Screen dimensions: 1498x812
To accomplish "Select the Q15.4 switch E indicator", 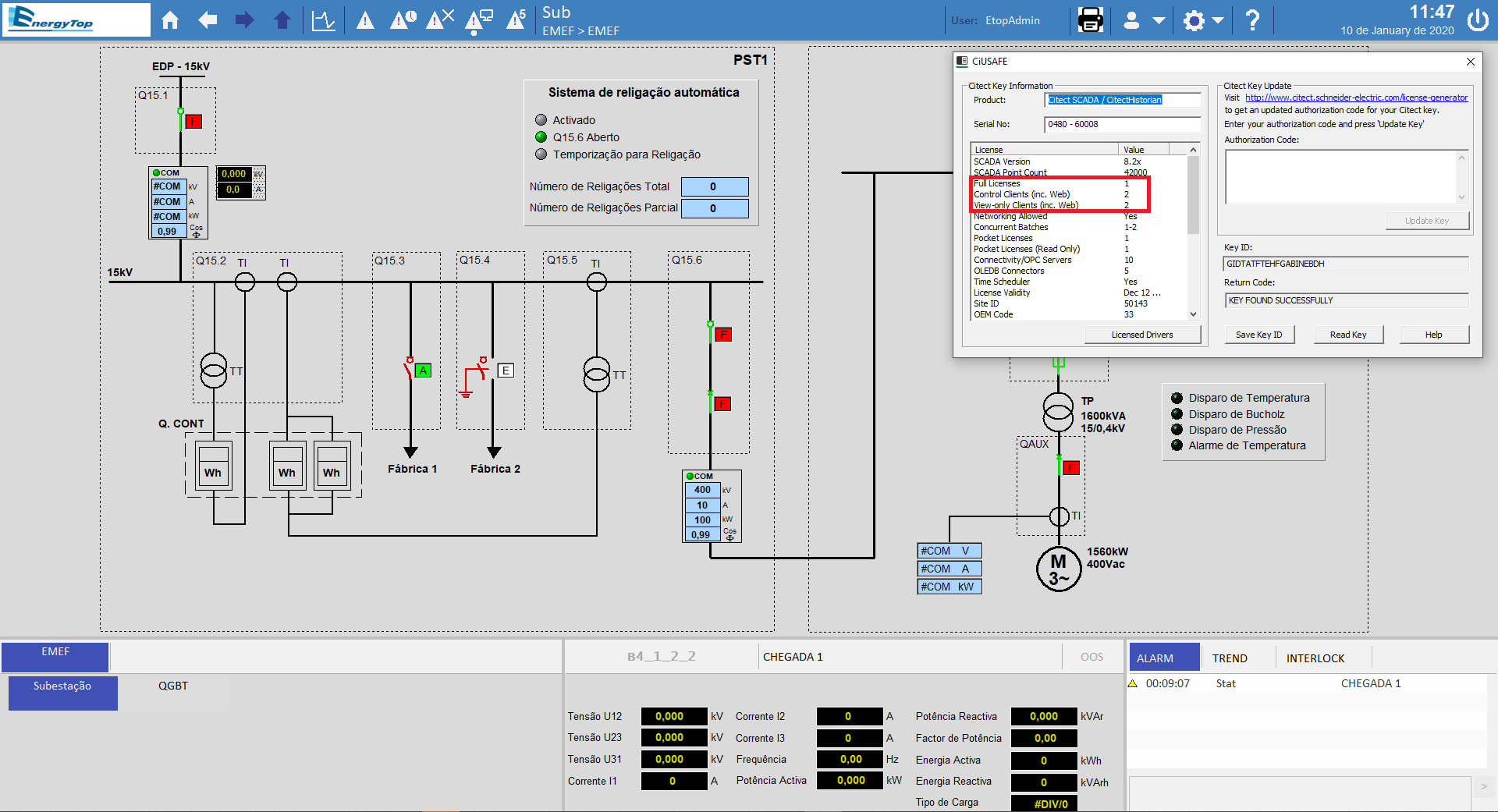I will (506, 371).
